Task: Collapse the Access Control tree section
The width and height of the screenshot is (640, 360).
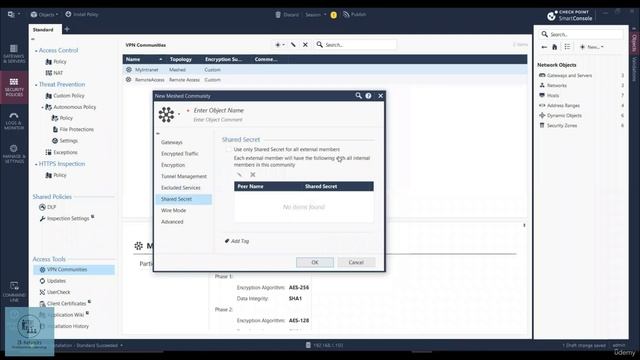Action: pyautogui.click(x=36, y=51)
